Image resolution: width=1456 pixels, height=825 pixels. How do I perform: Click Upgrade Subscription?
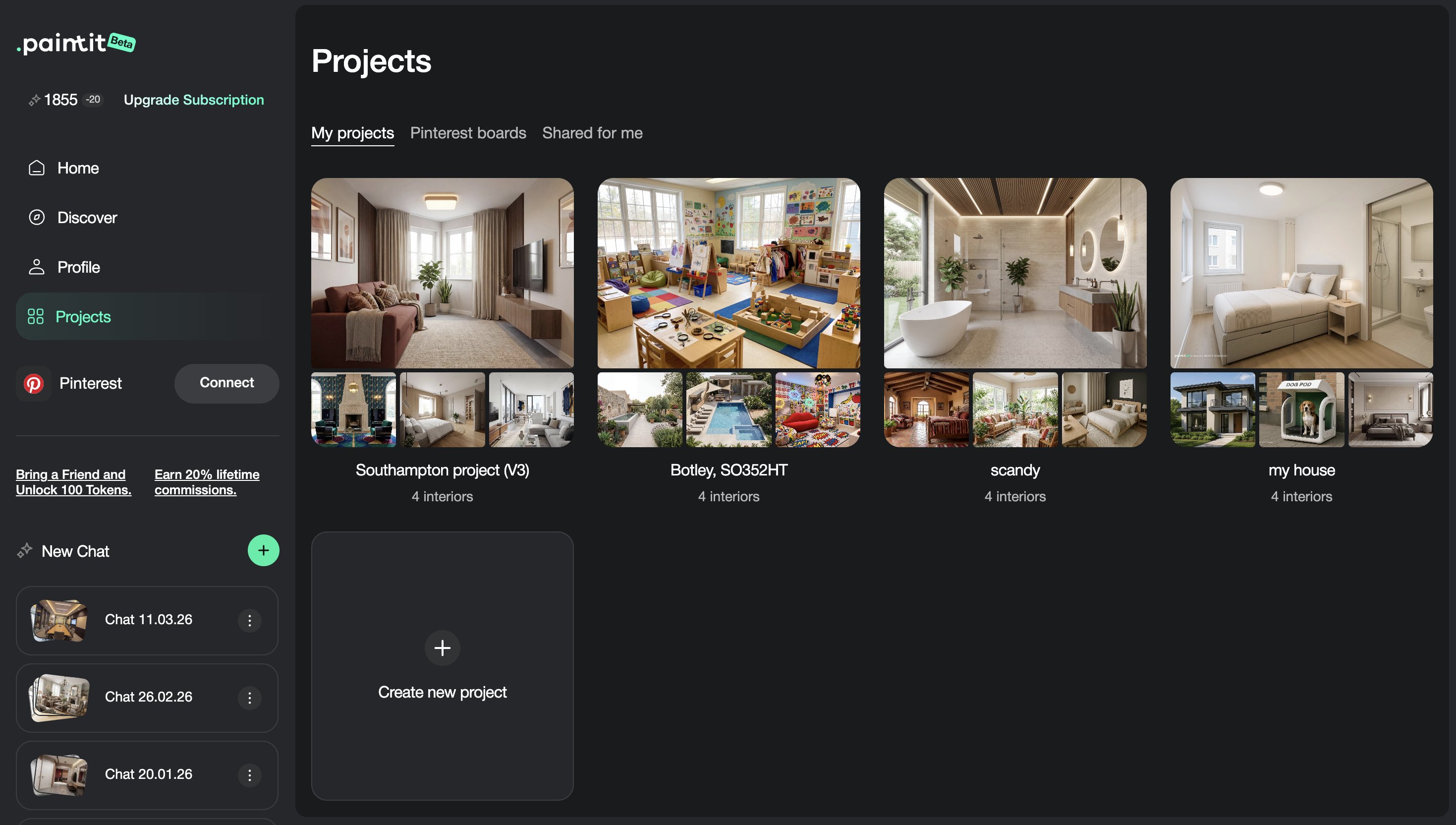point(194,99)
